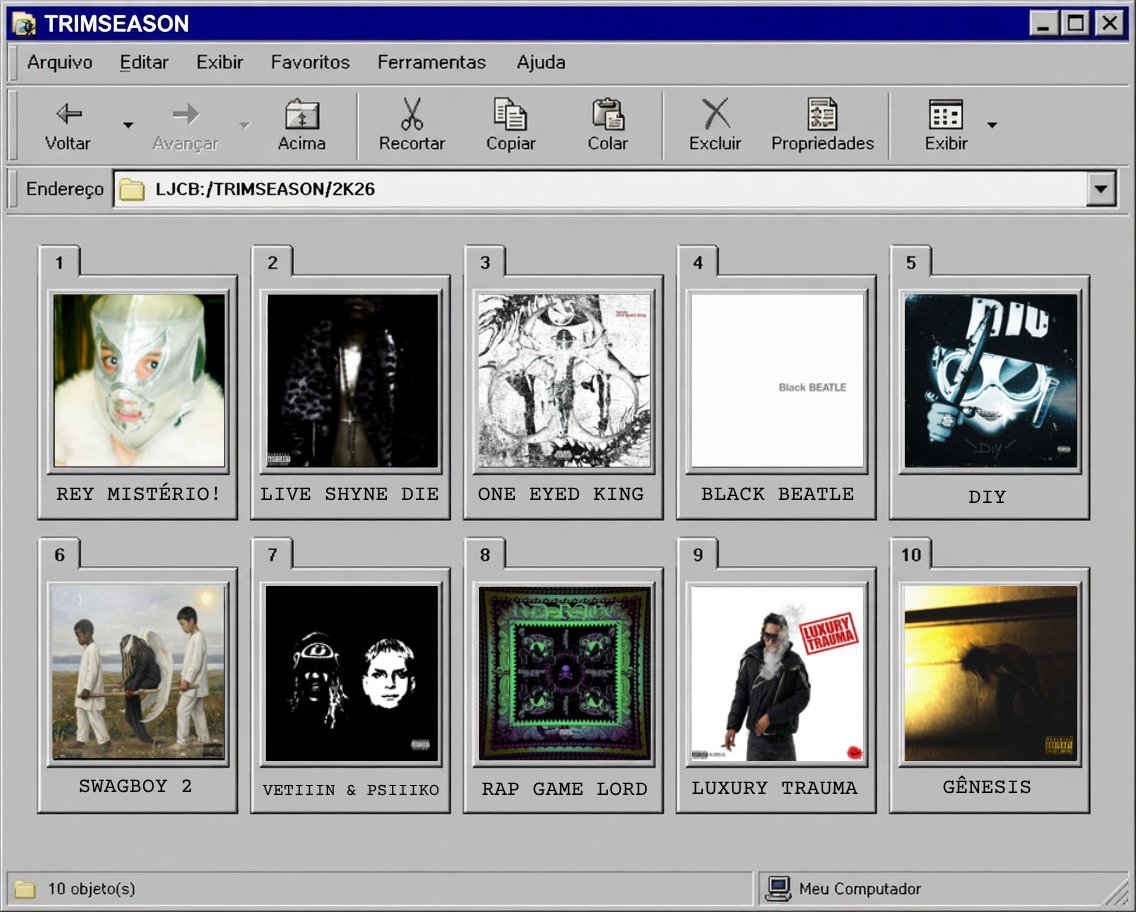Open the Ajuda menu
Image resolution: width=1136 pixels, height=912 pixels.
[x=540, y=62]
